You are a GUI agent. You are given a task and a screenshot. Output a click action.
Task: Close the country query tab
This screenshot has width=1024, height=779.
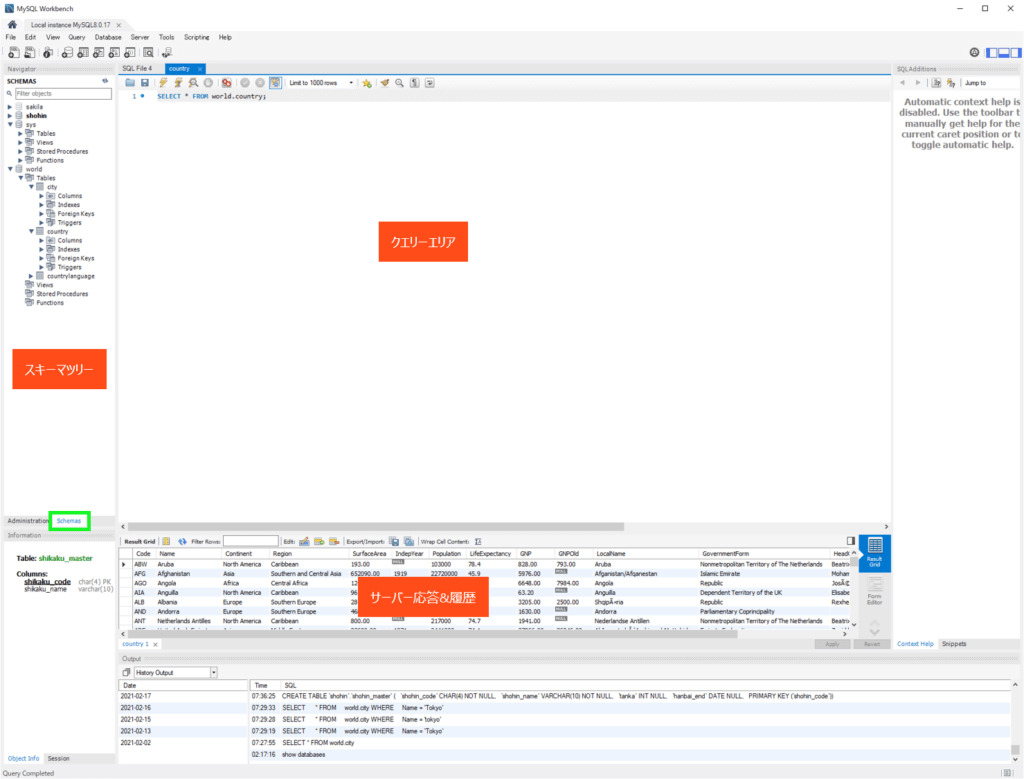[200, 69]
